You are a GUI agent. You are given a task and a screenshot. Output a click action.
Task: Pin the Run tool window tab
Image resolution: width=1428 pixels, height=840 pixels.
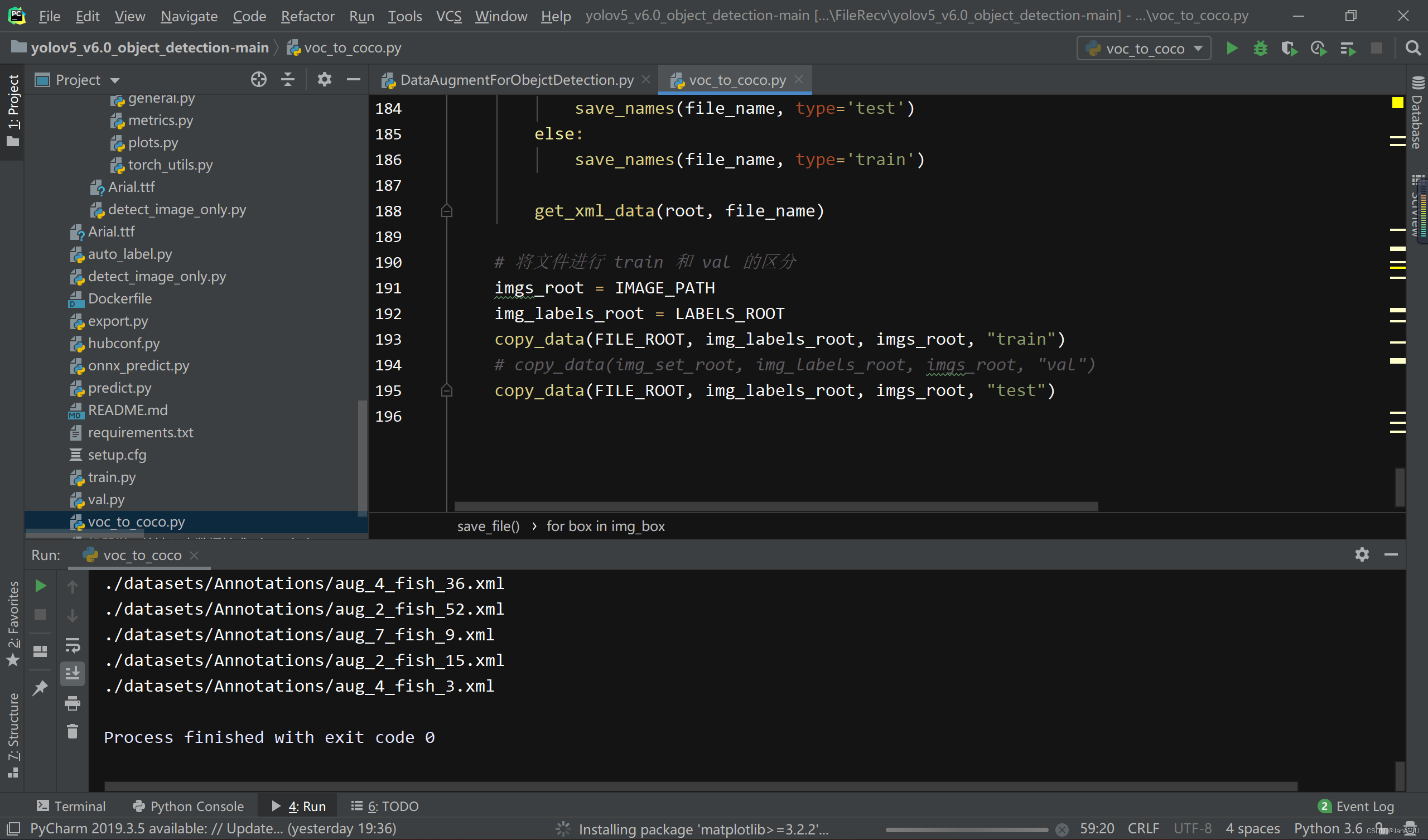point(41,688)
